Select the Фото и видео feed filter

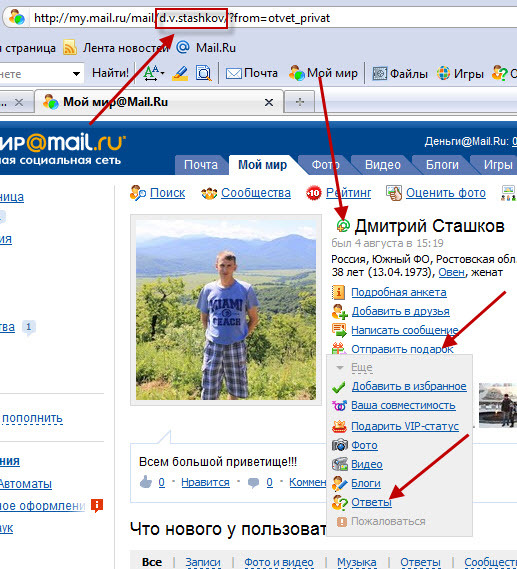pyautogui.click(x=279, y=562)
